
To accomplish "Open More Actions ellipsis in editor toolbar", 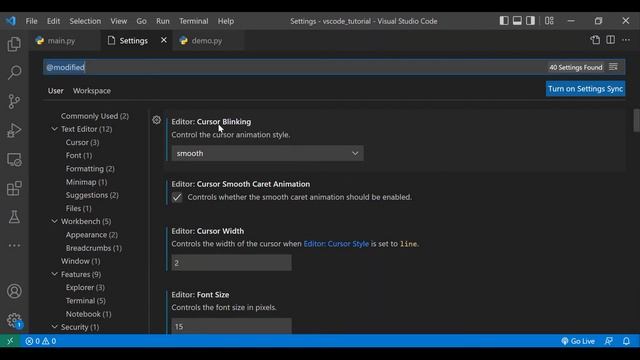I will (x=626, y=40).
